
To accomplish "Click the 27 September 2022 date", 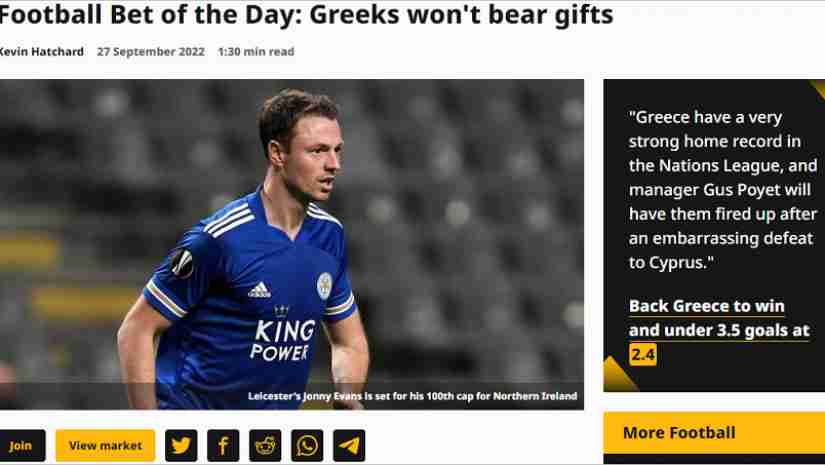I will tap(150, 52).
